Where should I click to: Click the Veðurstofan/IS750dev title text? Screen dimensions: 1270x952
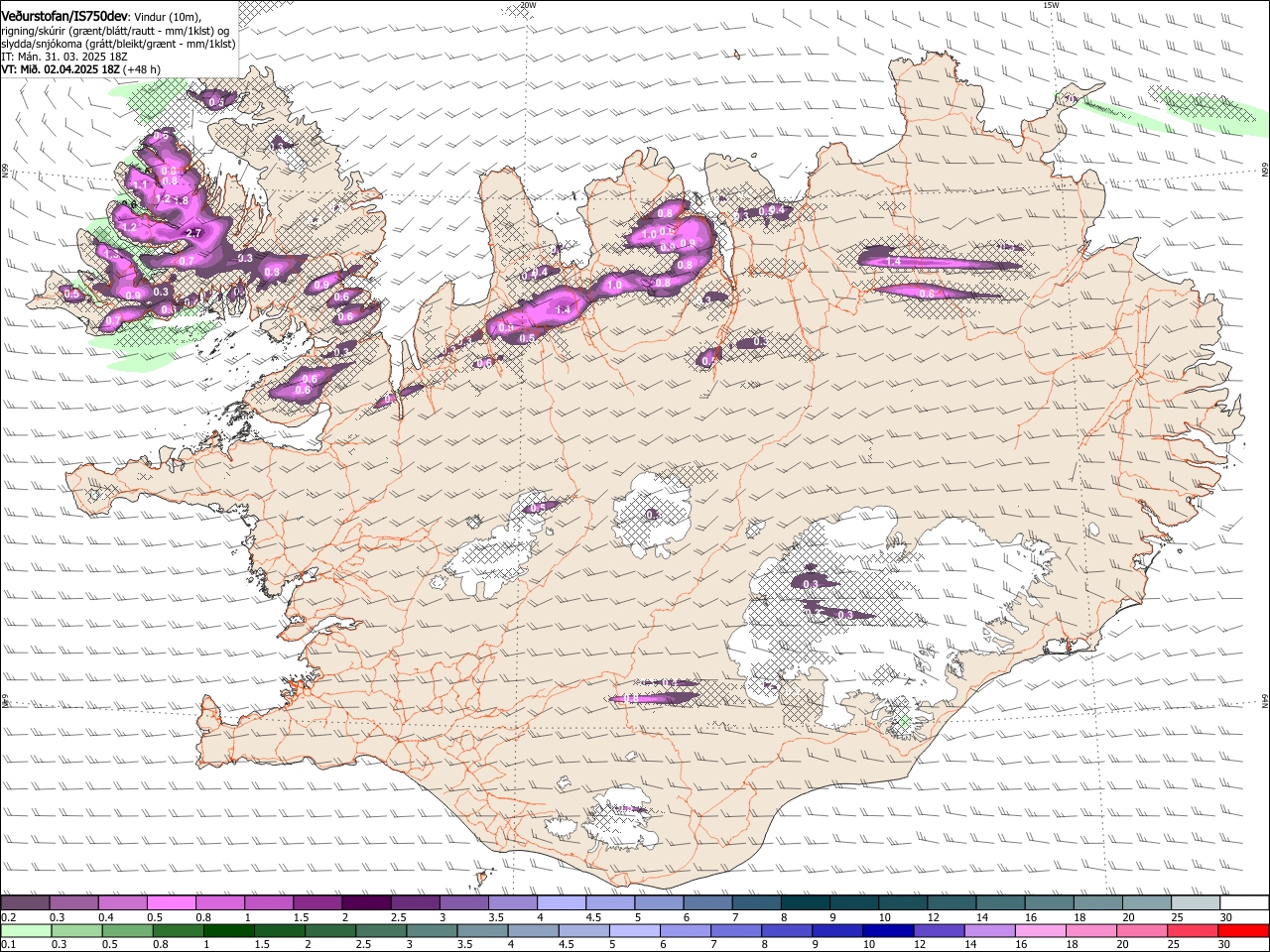[64, 15]
